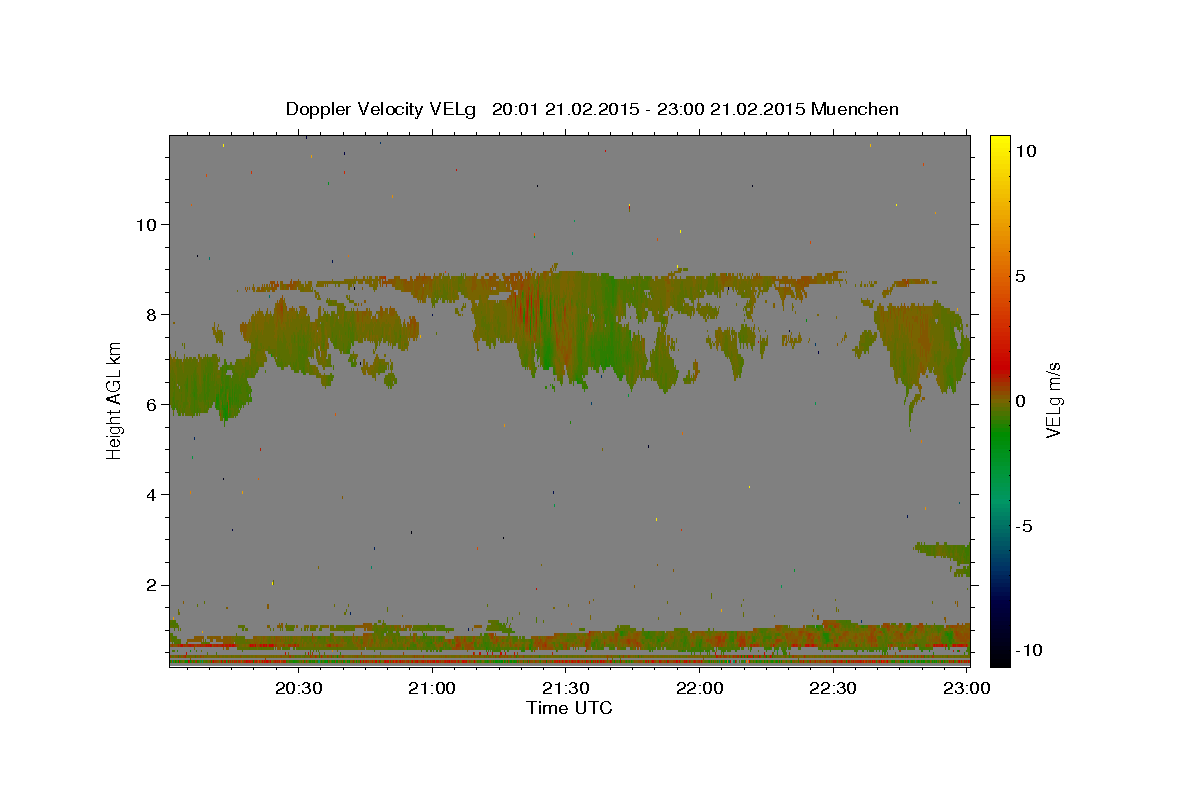The width and height of the screenshot is (1200, 800).
Task: Click the colorbar value -10
Action: pos(1029,650)
